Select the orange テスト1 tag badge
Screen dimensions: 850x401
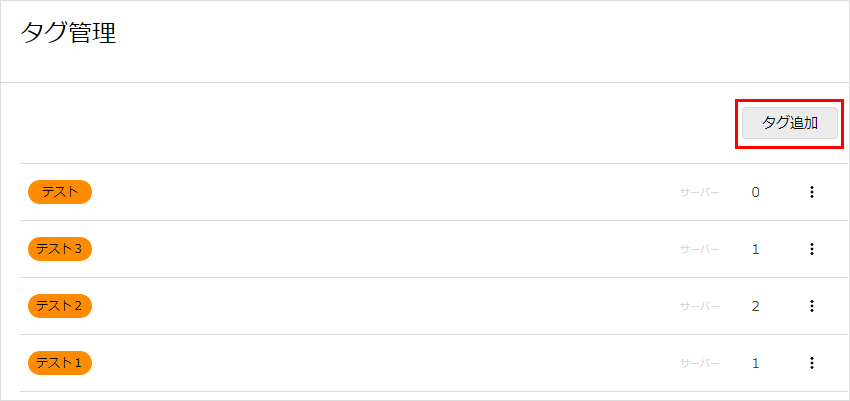(x=60, y=363)
